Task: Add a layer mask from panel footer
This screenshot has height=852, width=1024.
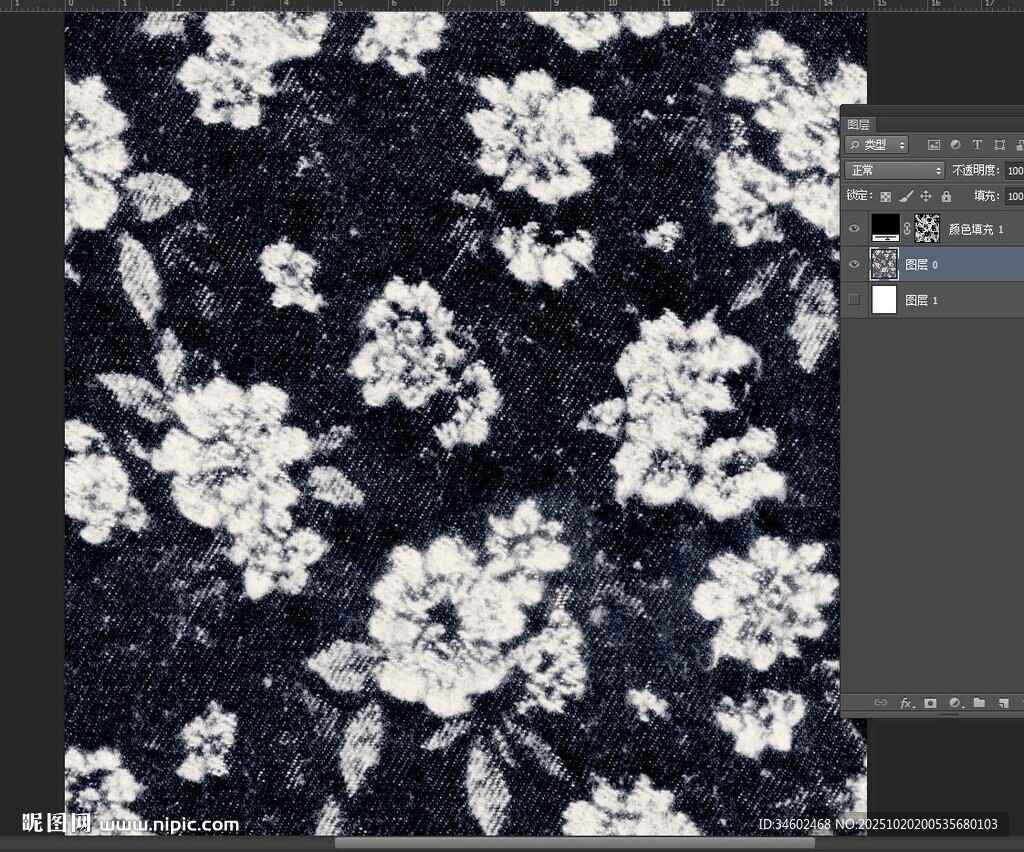Action: tap(930, 703)
